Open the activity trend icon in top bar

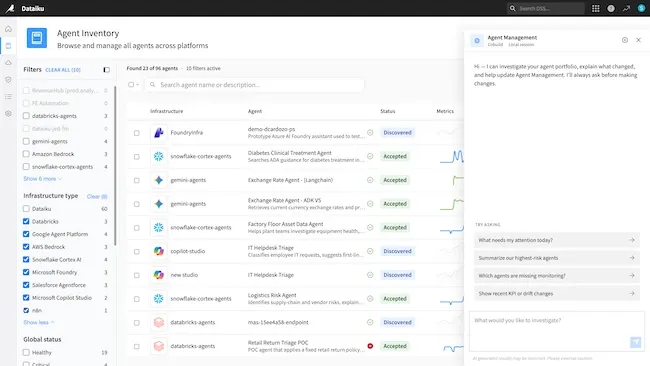(x=626, y=8)
